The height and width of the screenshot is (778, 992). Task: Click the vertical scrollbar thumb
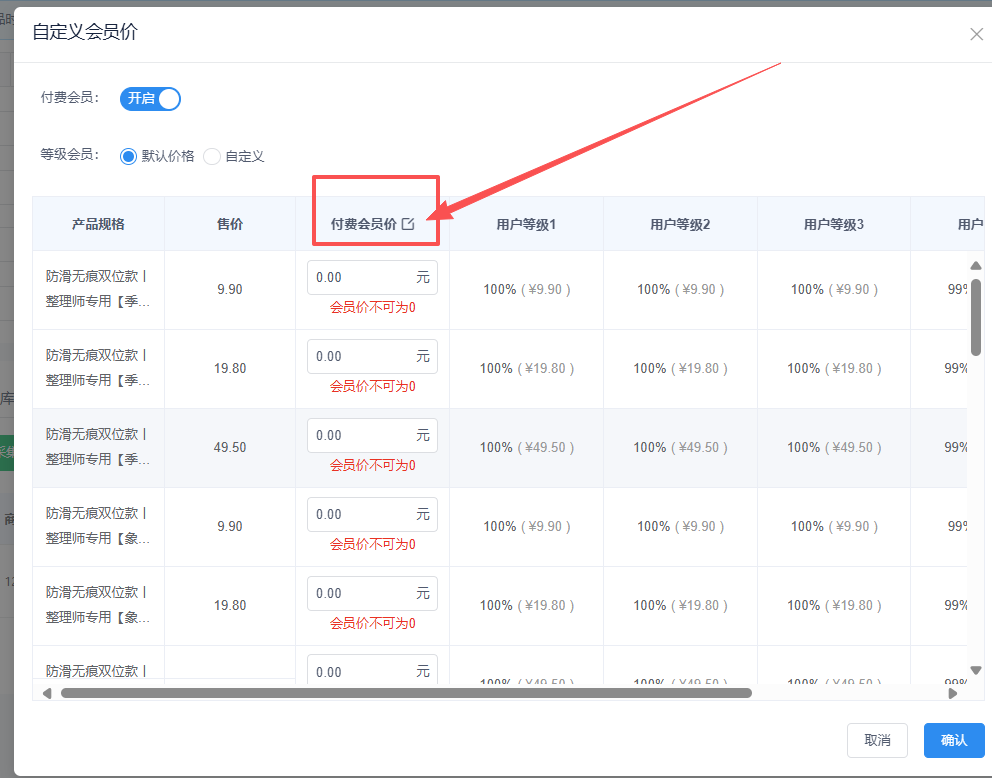coord(976,315)
